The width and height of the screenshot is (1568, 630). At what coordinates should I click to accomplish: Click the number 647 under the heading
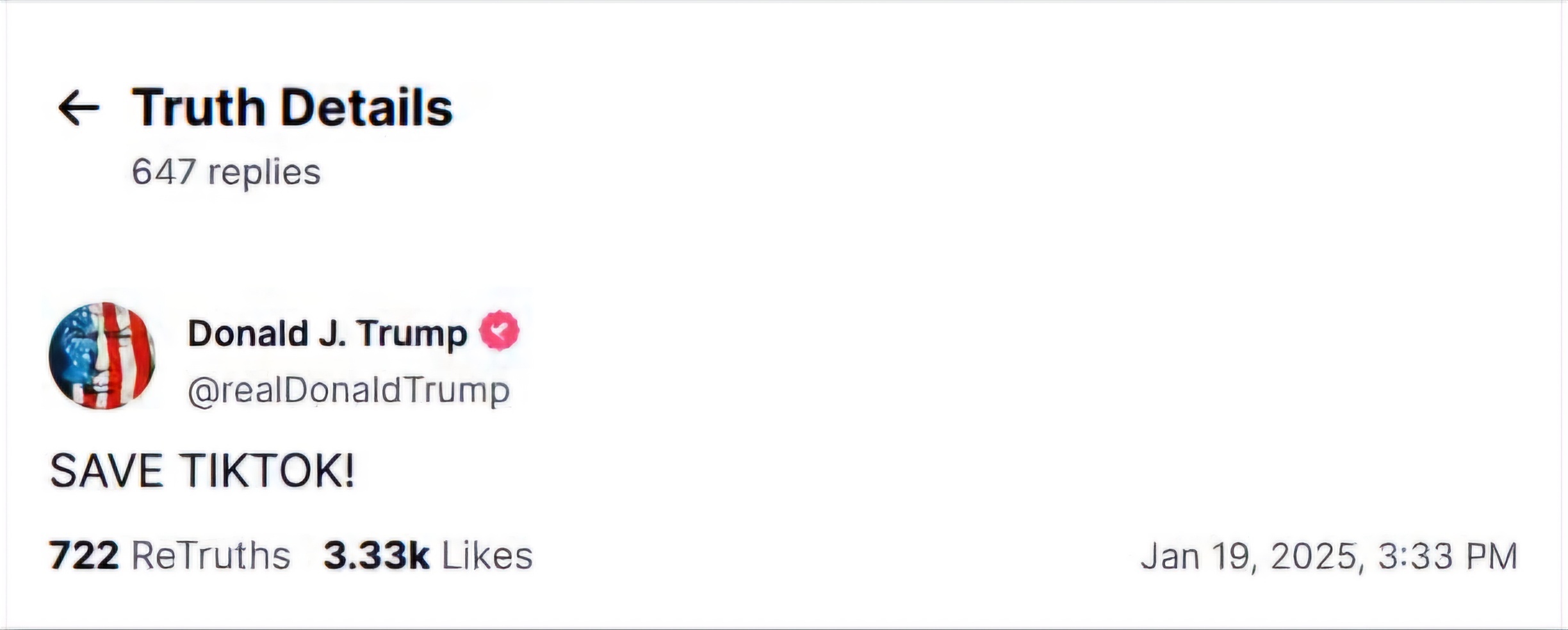[x=163, y=172]
